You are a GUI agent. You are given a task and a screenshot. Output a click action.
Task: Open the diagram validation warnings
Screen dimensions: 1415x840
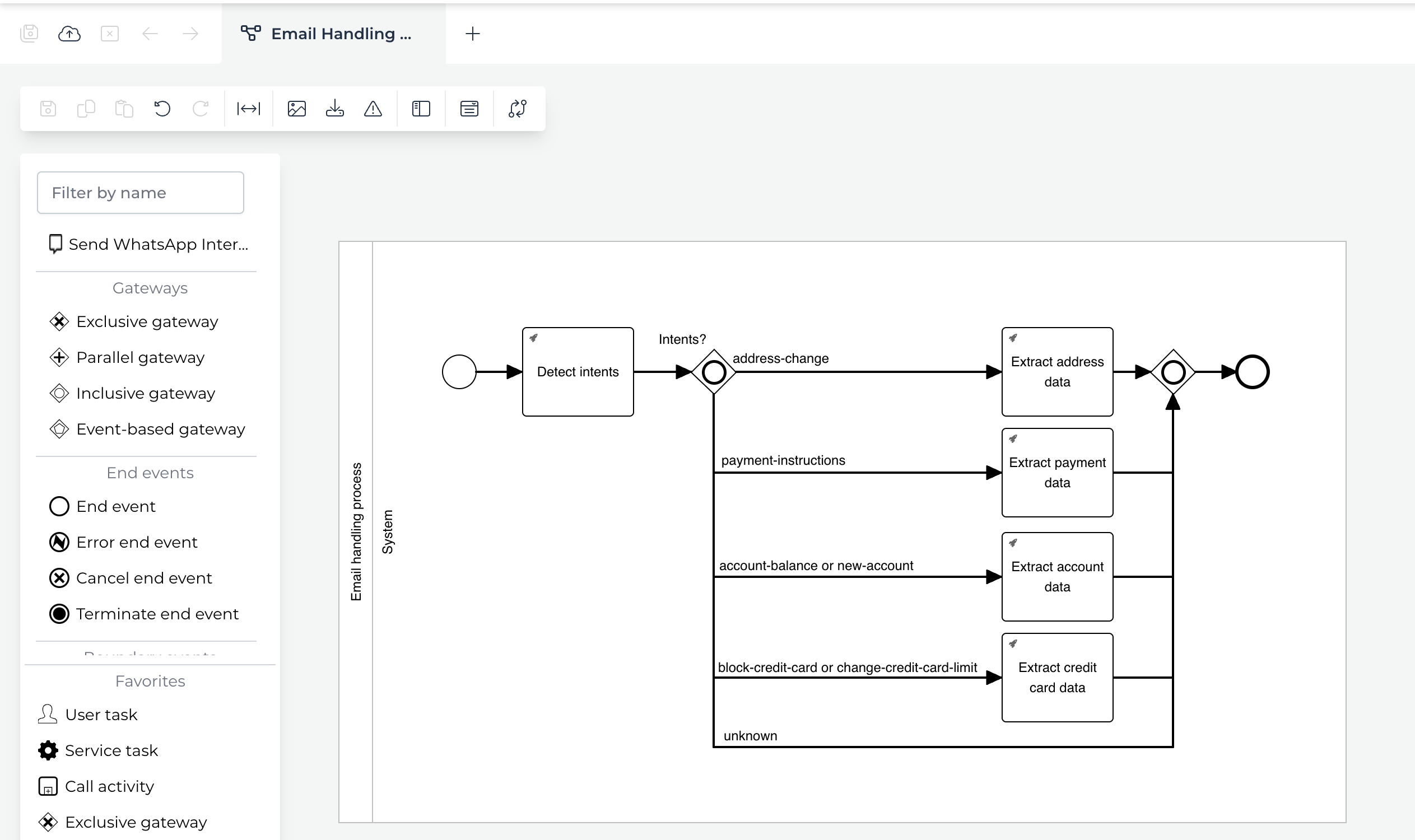click(x=373, y=108)
